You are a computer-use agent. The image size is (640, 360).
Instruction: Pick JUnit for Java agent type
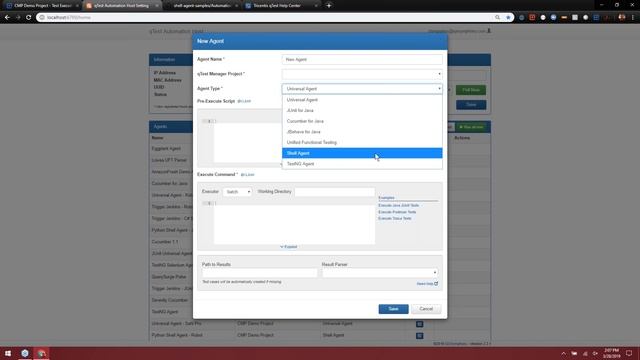point(362,110)
